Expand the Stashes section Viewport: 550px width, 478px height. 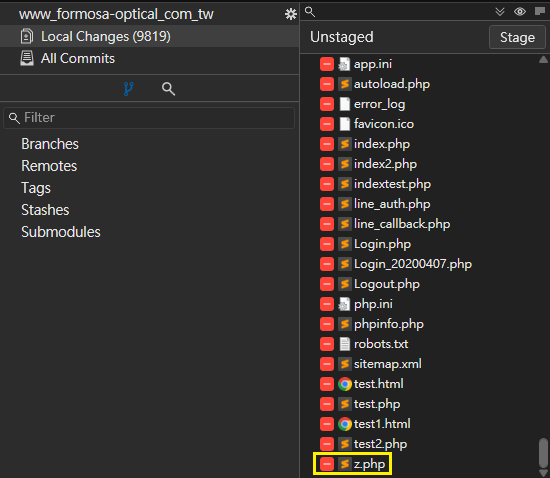coord(45,210)
